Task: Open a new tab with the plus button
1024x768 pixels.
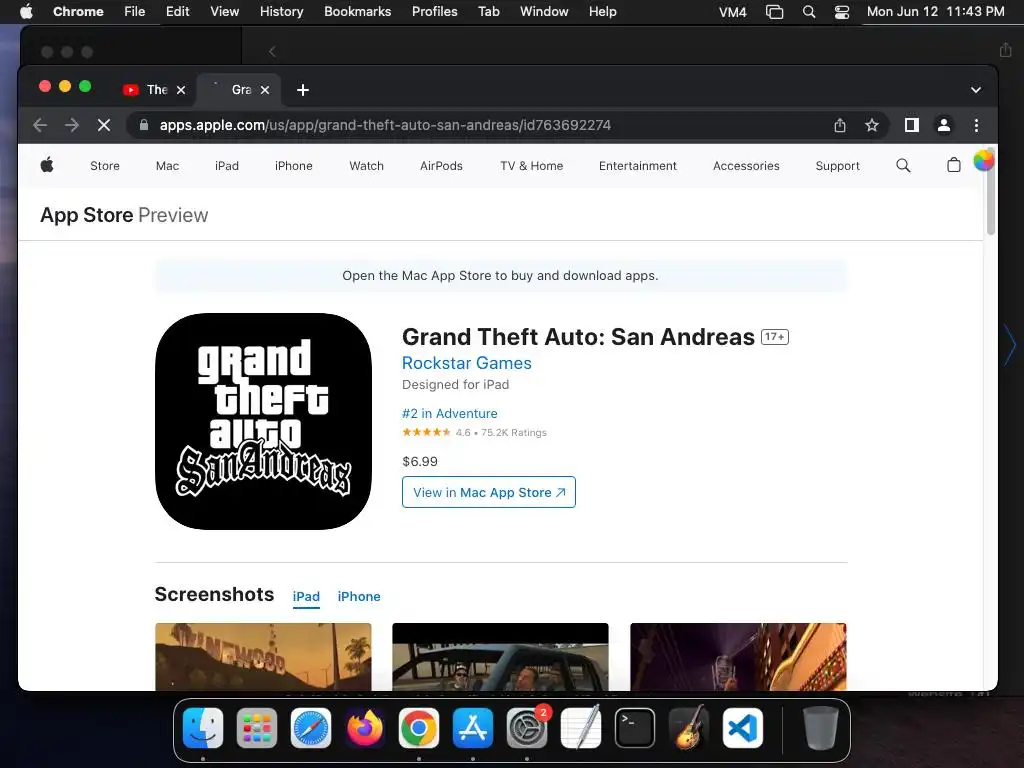Action: pyautogui.click(x=302, y=89)
